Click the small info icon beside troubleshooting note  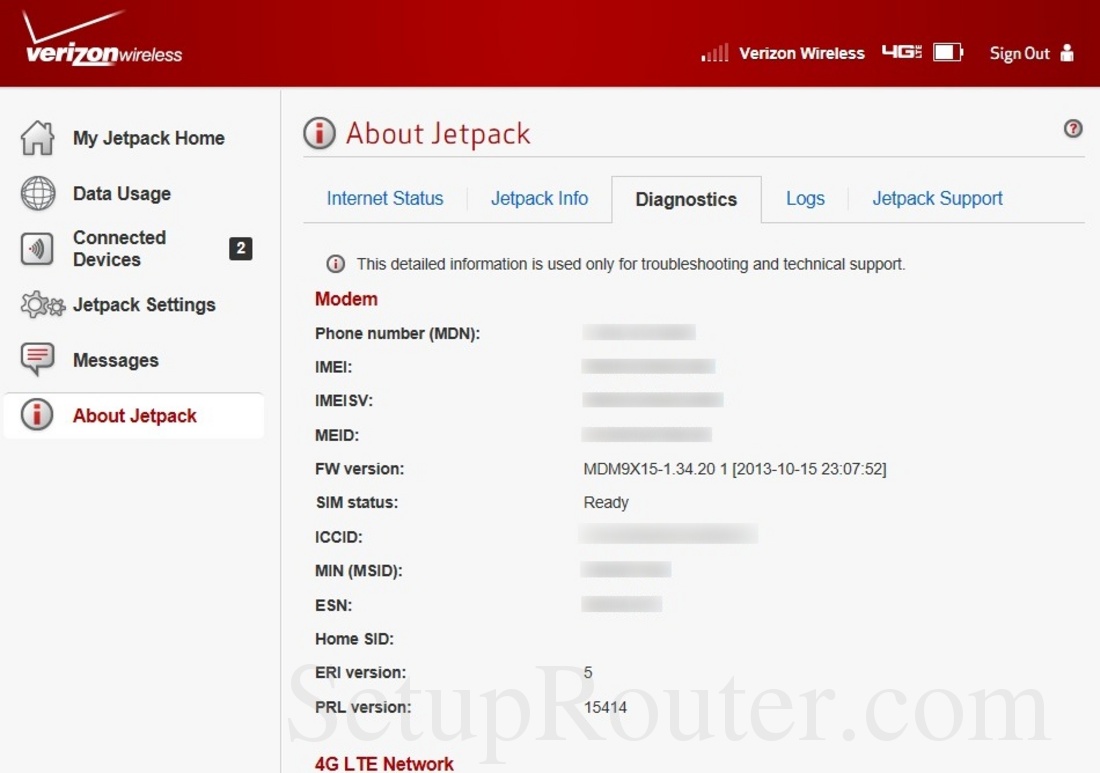tap(335, 264)
